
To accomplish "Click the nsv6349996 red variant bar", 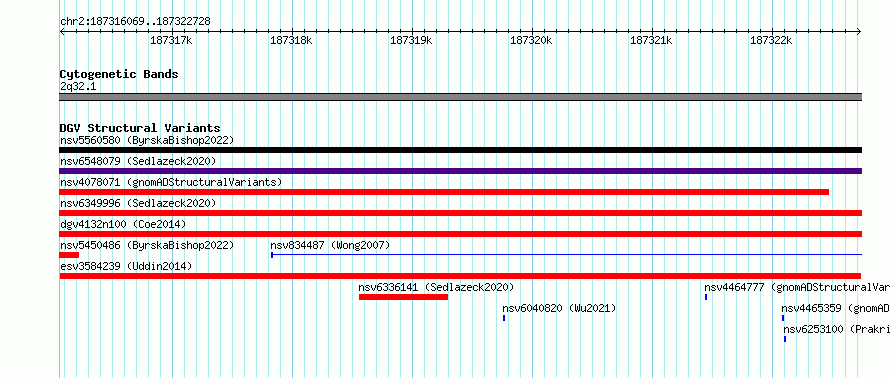I will (x=460, y=213).
